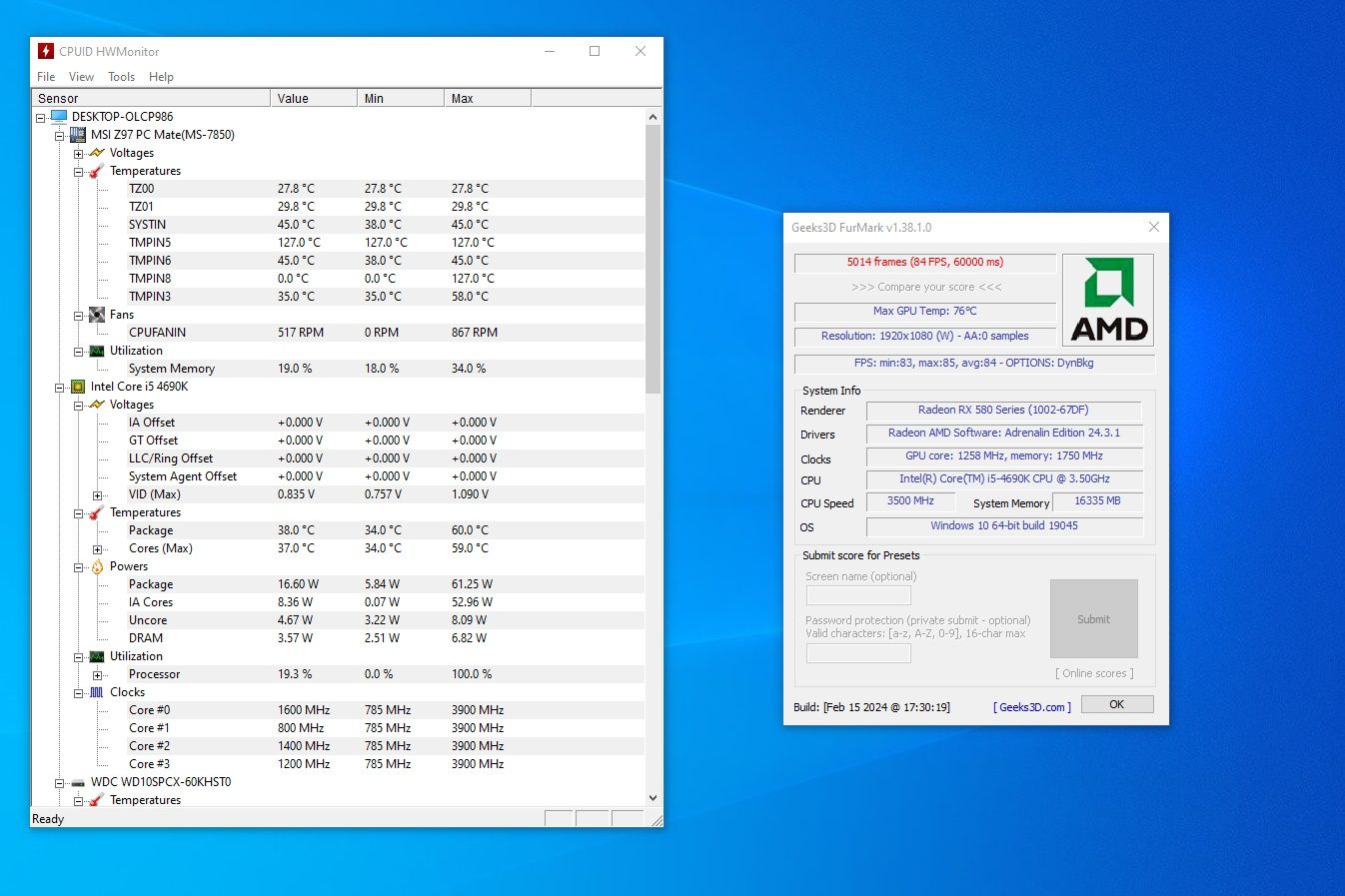The height and width of the screenshot is (896, 1345).
Task: Click the HWMonitor scrollbar down arrow
Action: tap(653, 798)
